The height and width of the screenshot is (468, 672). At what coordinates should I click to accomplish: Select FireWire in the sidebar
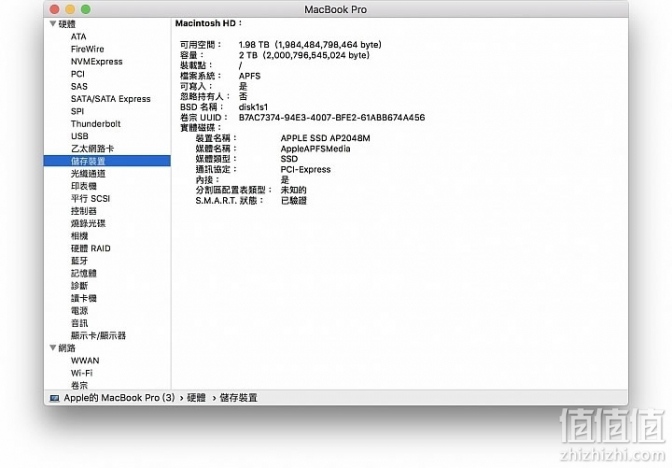87,49
